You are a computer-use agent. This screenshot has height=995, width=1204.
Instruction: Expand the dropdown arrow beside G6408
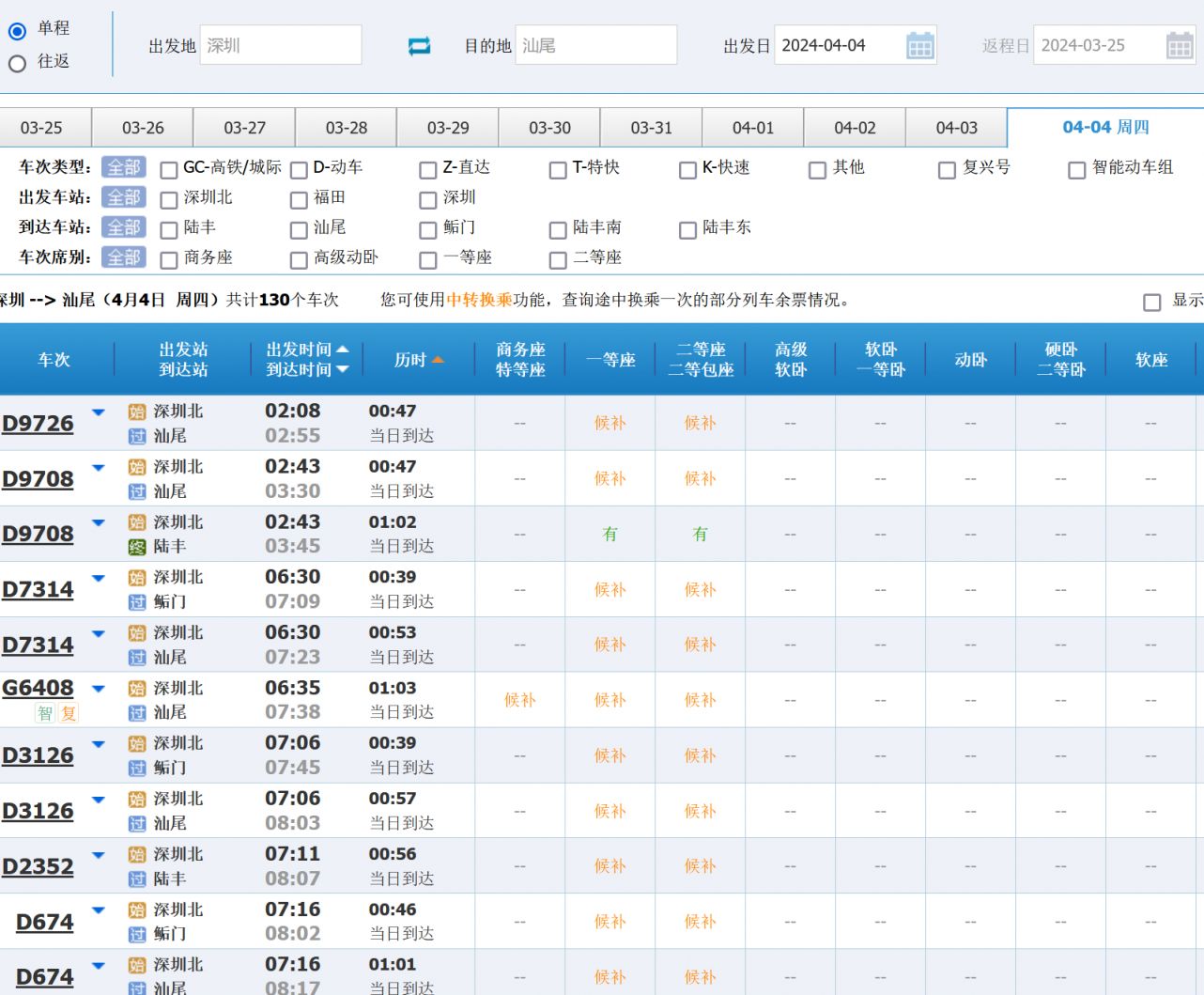(99, 689)
